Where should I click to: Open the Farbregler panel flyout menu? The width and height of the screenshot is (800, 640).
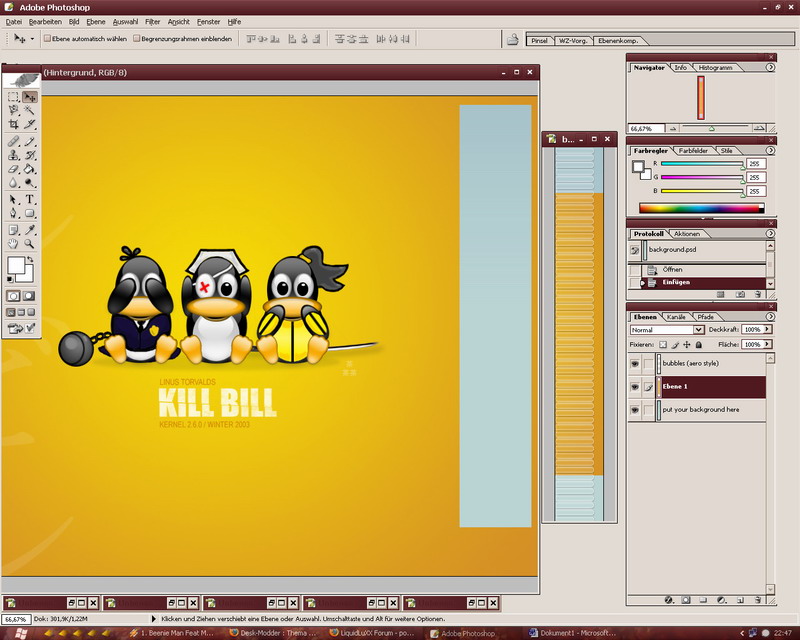pos(770,151)
